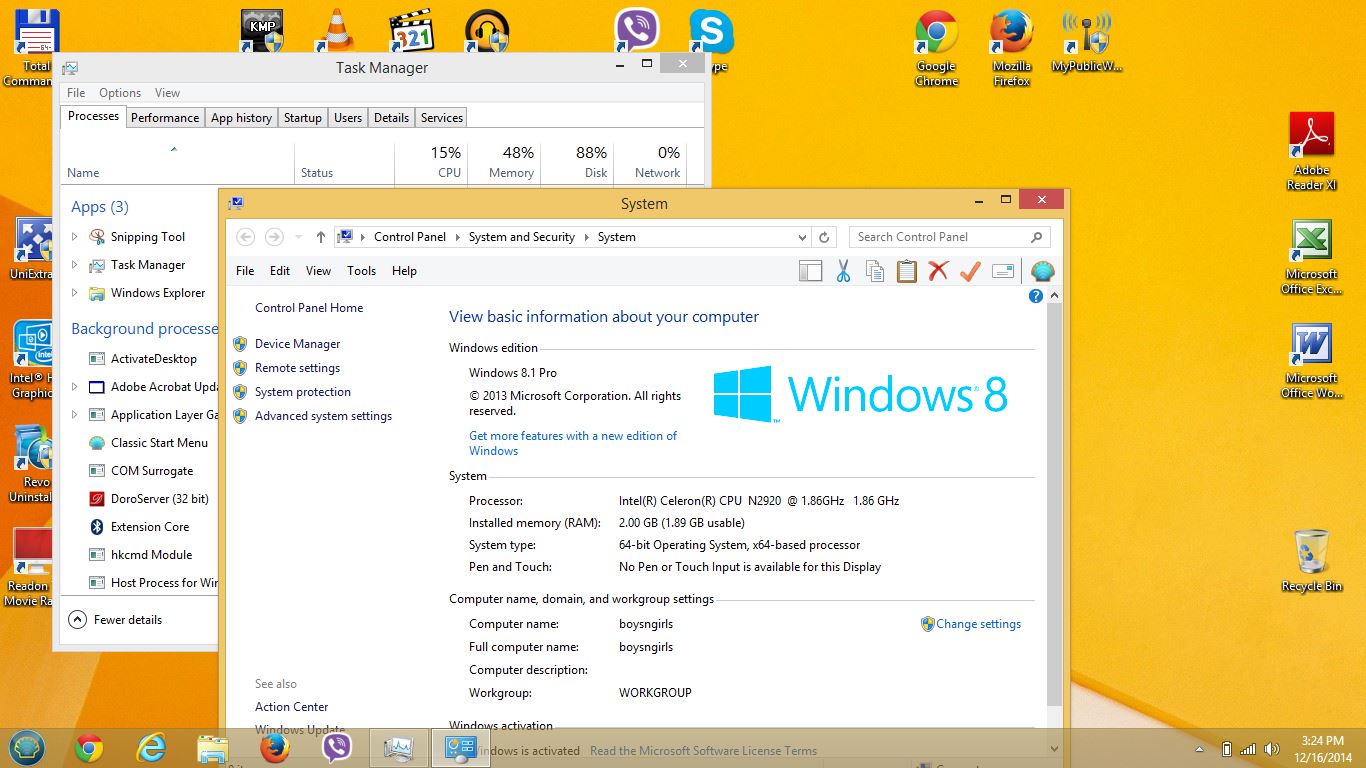Click the volume speaker tray icon
This screenshot has height=768, width=1366.
click(1272, 749)
